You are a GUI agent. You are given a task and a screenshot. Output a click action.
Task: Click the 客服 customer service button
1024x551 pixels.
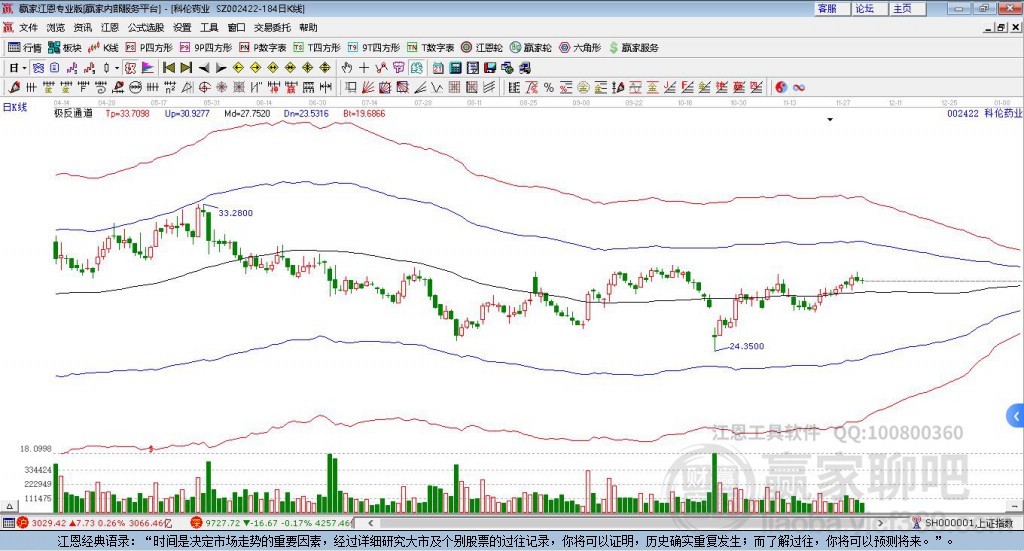click(x=832, y=8)
